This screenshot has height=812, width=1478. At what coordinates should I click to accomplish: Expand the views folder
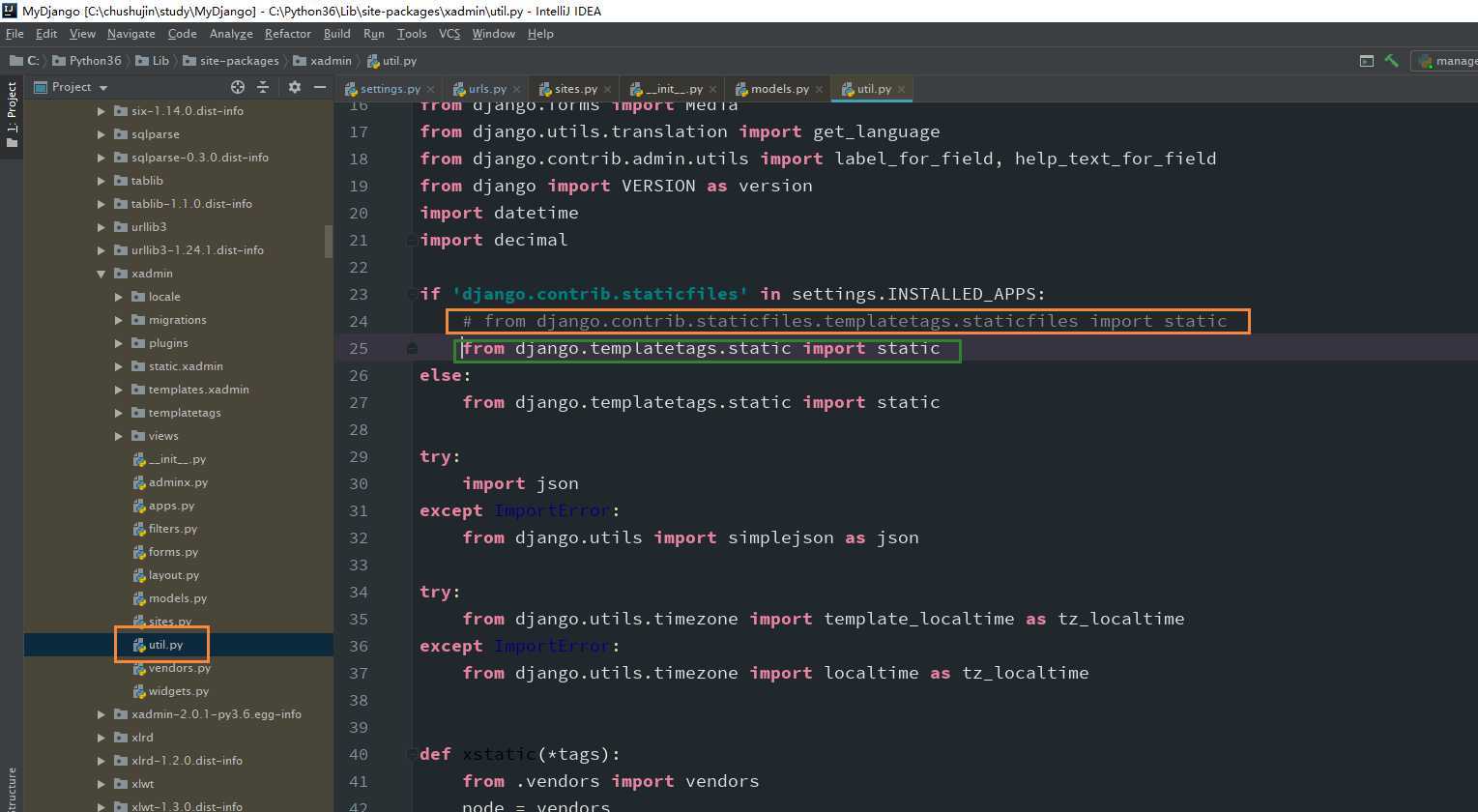coord(119,436)
